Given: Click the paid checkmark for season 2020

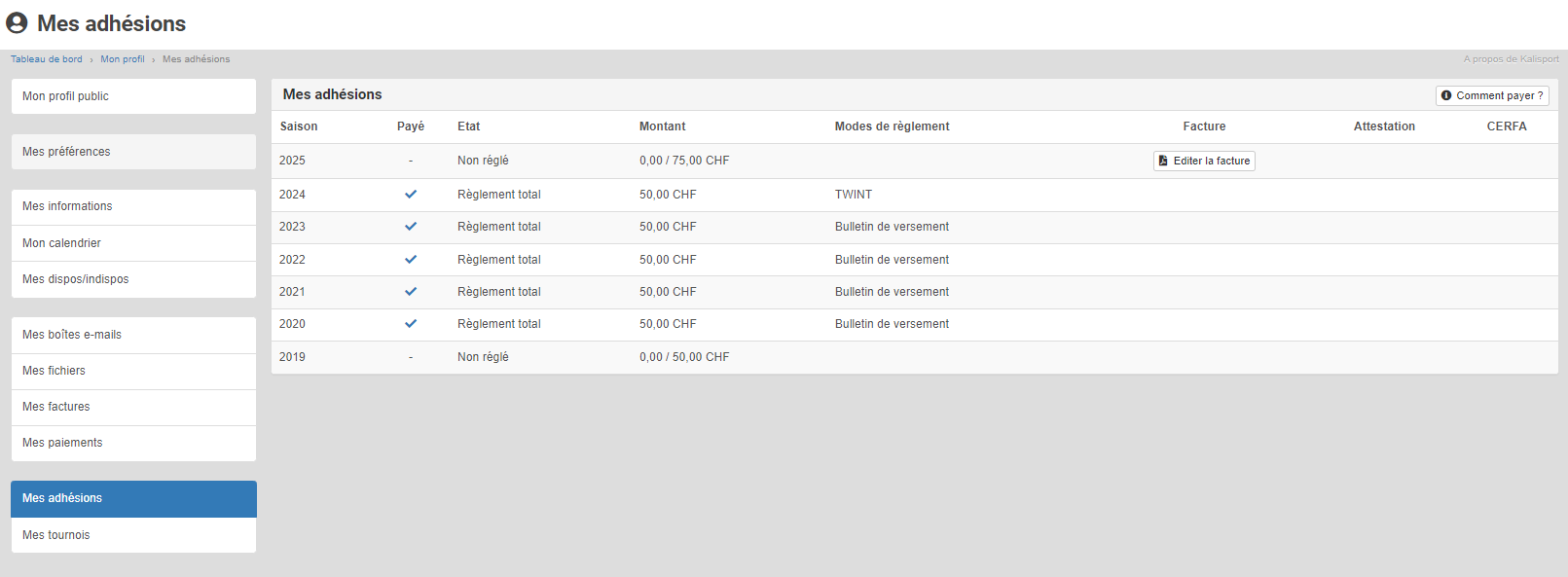Looking at the screenshot, I should point(411,324).
